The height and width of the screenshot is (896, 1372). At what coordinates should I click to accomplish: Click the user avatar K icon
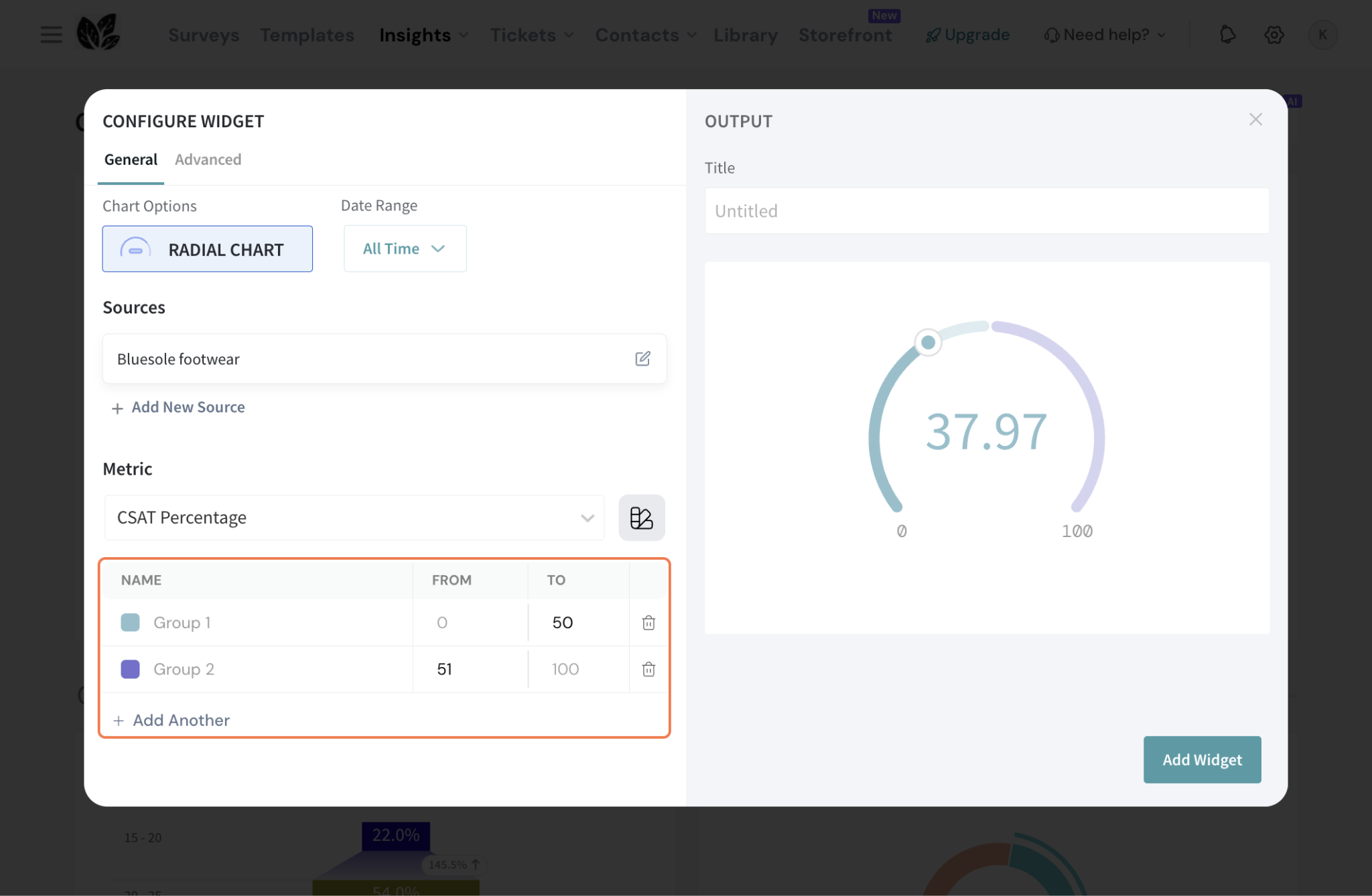pyautogui.click(x=1322, y=35)
